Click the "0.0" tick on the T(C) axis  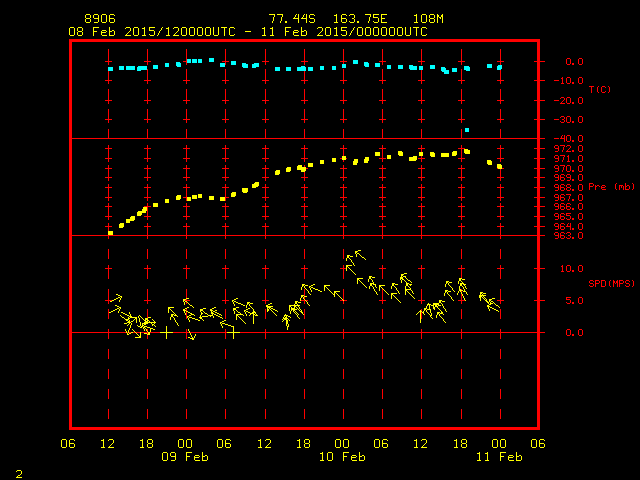pyautogui.click(x=574, y=62)
